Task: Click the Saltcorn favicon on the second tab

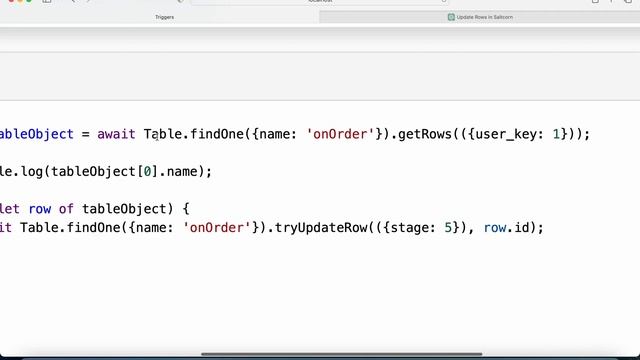Action: [451, 17]
